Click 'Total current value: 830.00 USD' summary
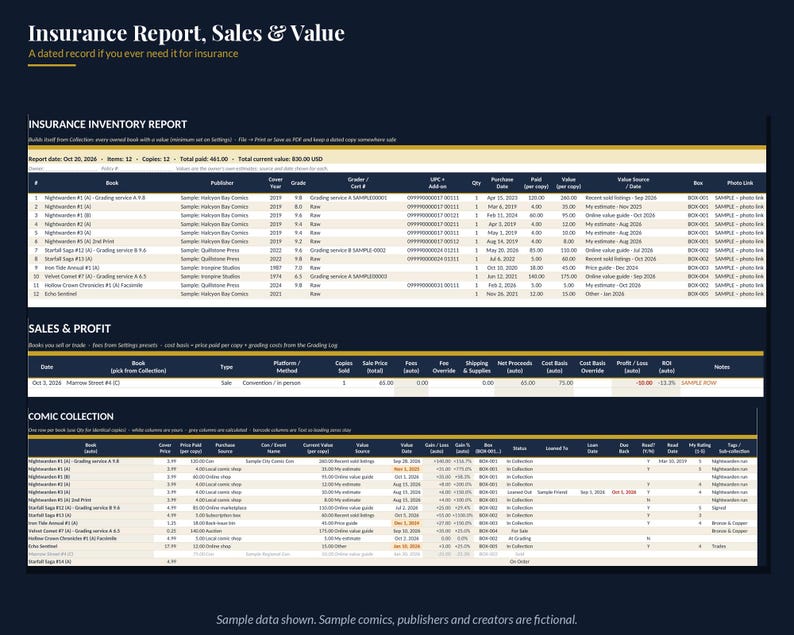Screen dimensions: 794x635 280,159
